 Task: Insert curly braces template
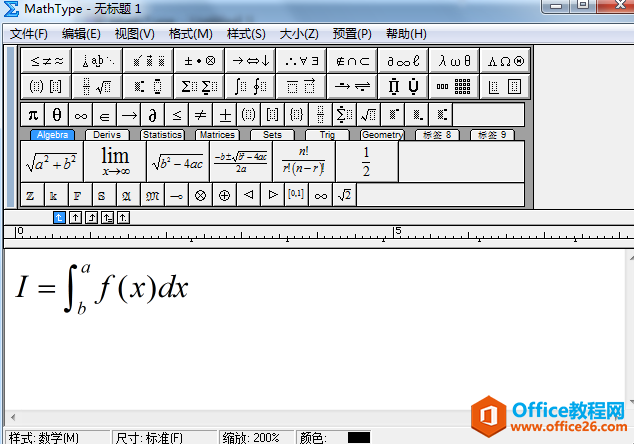[x=297, y=115]
